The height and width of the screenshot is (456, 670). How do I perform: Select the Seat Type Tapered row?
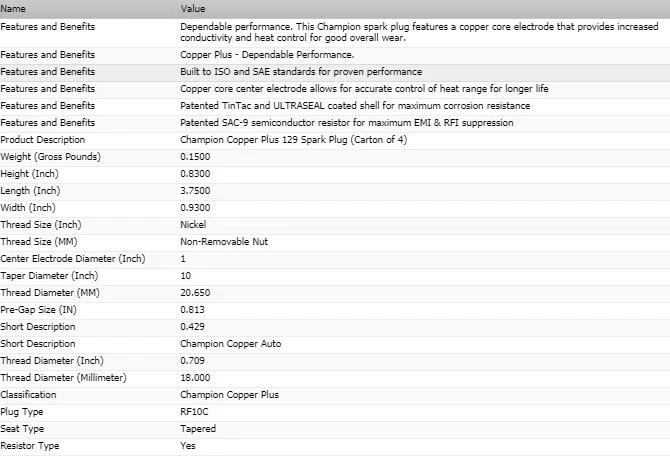[x=335, y=429]
